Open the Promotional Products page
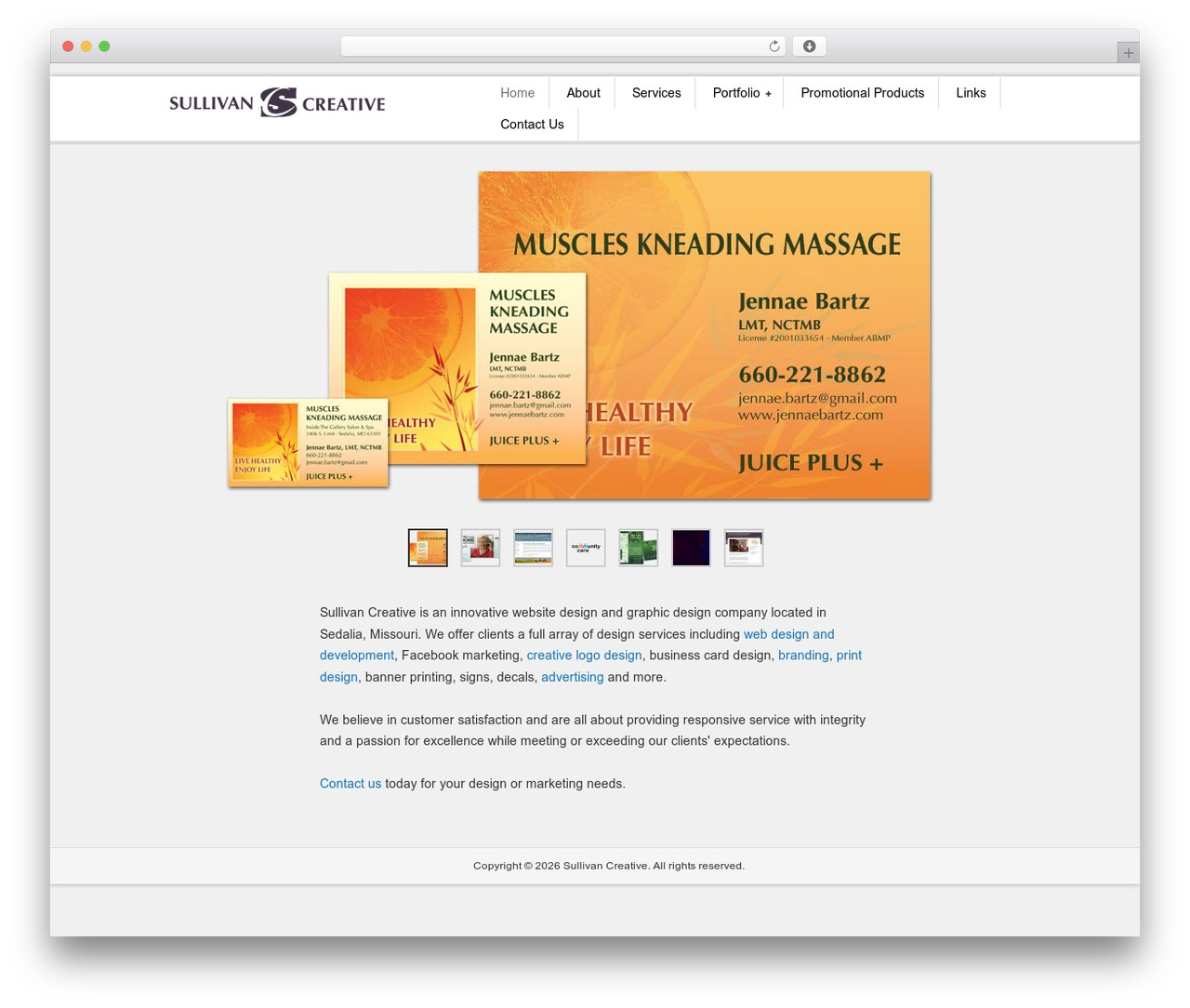This screenshot has width=1190, height=1008. click(x=863, y=93)
